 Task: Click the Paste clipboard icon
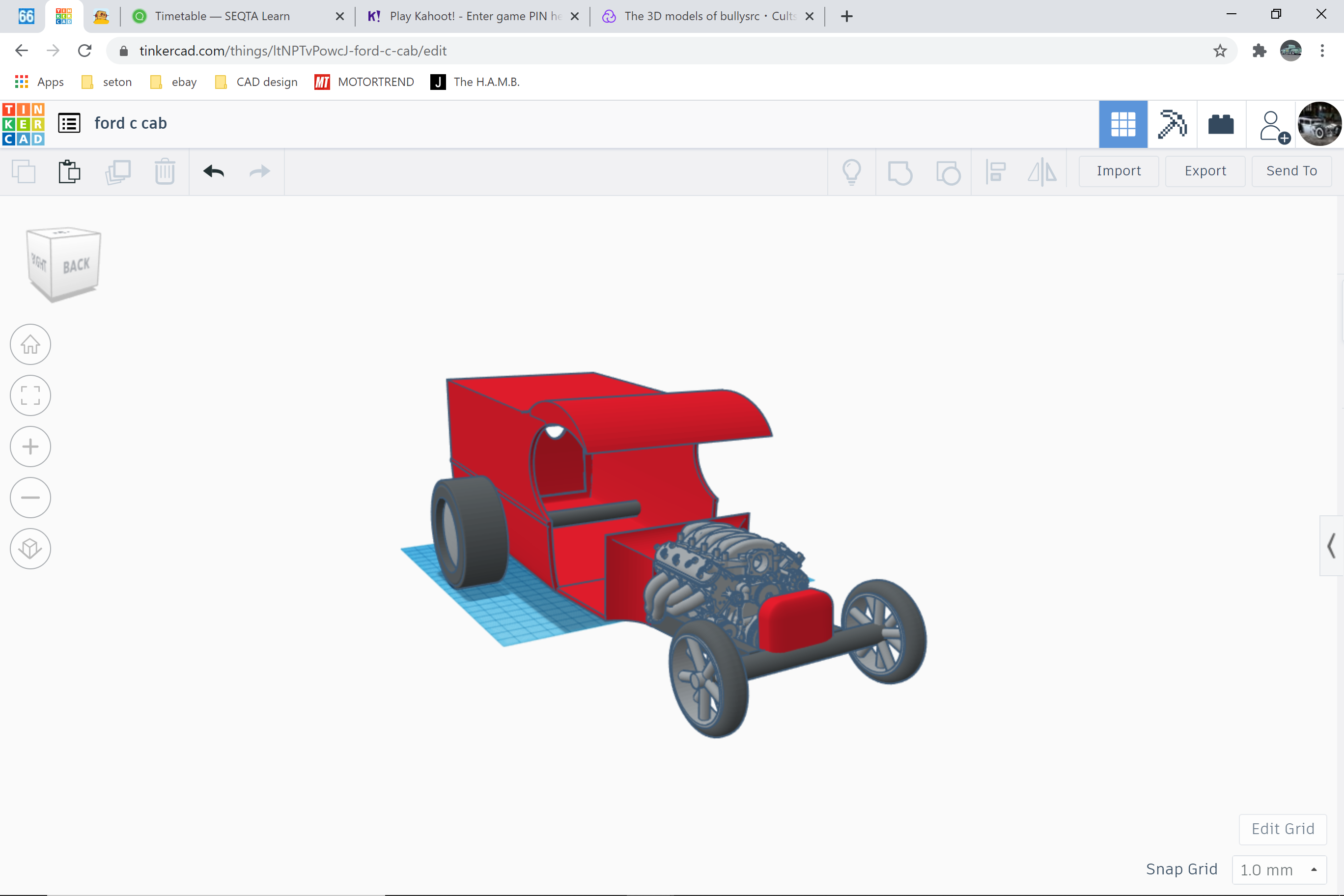(x=69, y=171)
